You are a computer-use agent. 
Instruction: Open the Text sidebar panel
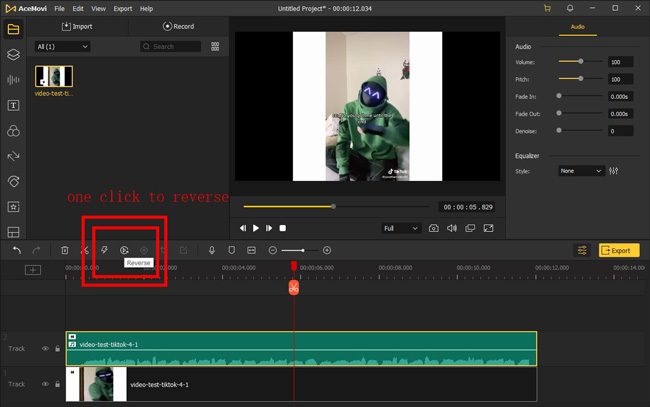pos(13,105)
